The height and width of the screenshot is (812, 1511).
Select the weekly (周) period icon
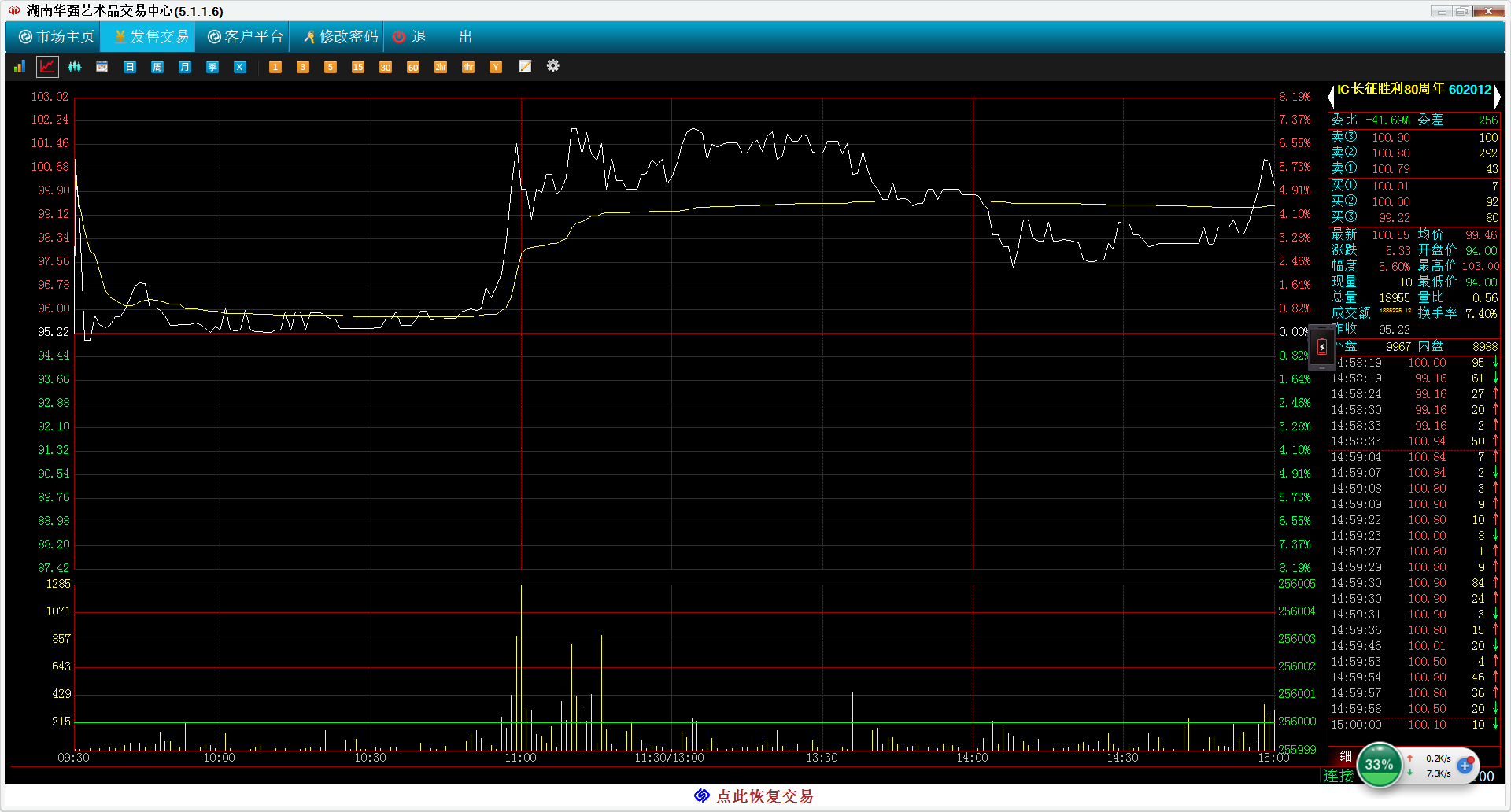(x=157, y=67)
